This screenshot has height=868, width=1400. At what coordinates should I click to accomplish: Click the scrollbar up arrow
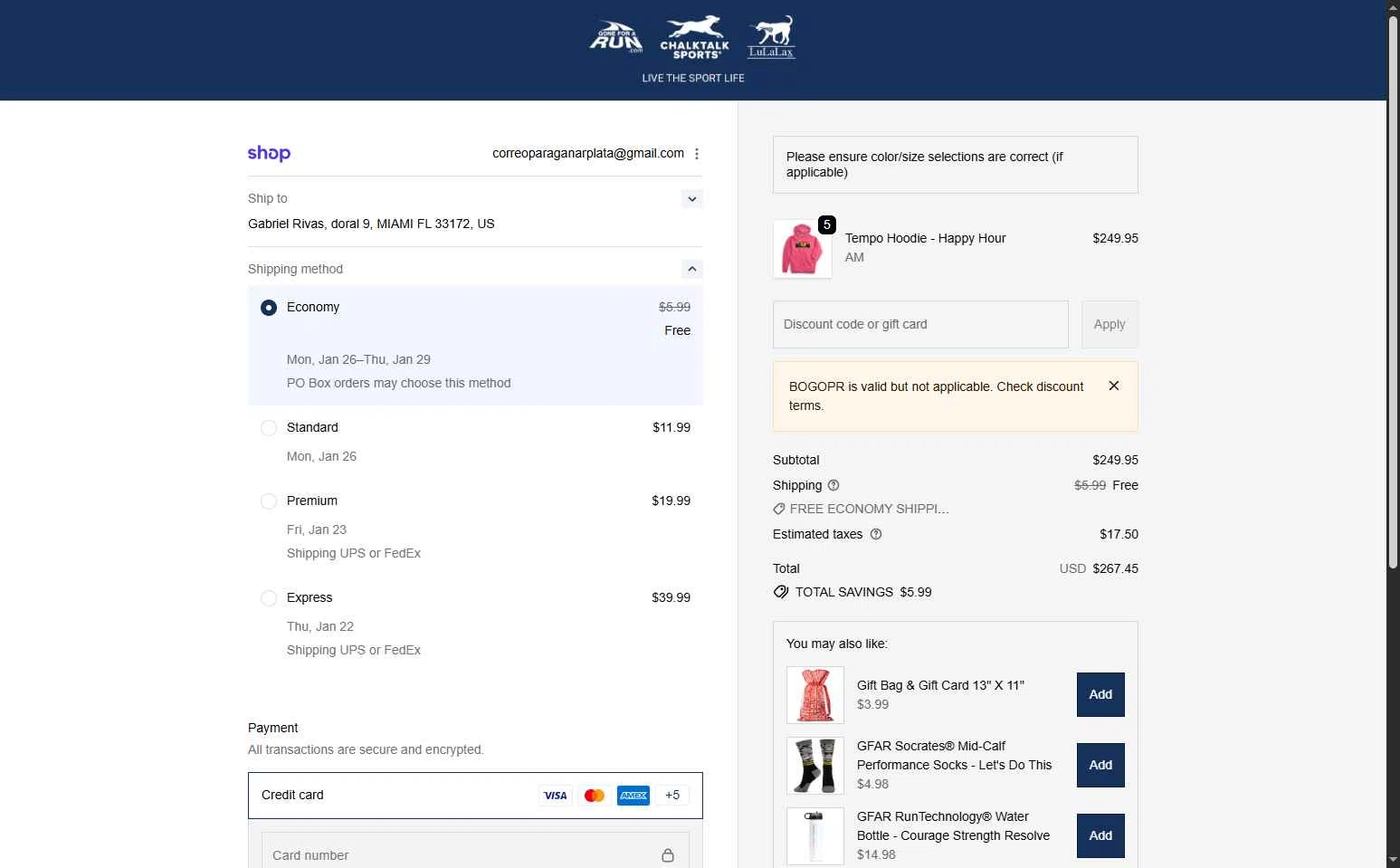[1393, 7]
